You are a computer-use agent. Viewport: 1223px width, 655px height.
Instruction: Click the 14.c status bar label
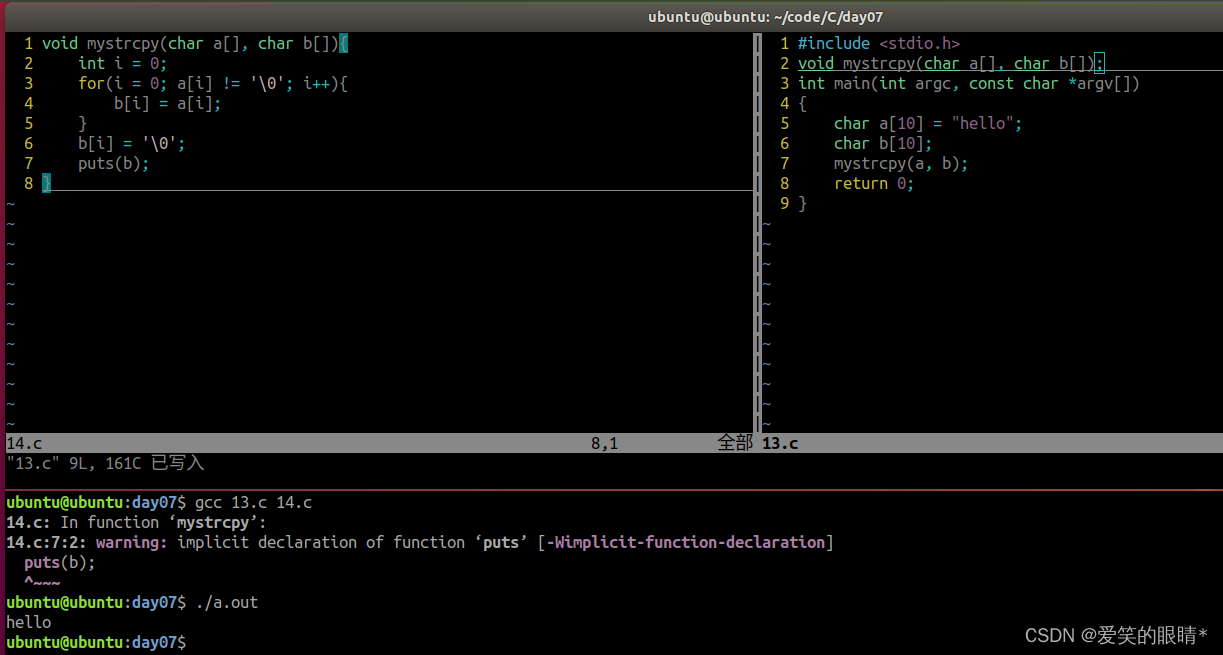click(x=22, y=443)
